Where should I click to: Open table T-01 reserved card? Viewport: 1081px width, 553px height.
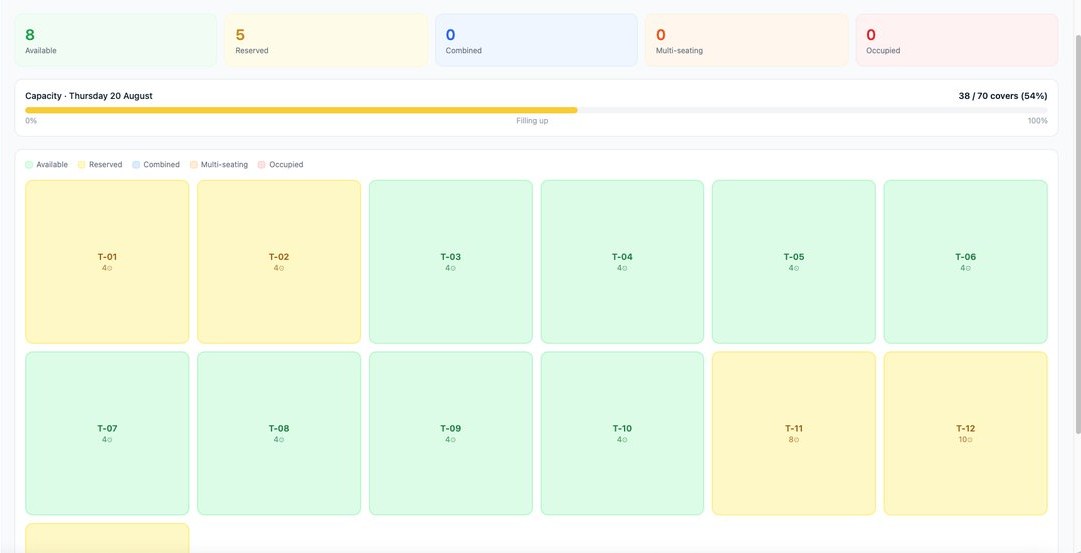[x=107, y=262]
